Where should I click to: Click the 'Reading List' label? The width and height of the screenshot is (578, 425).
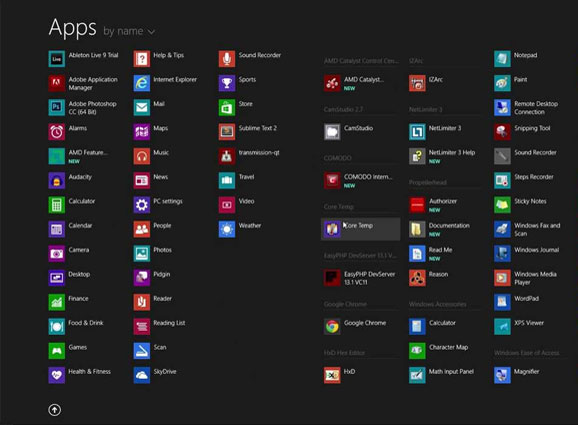pyautogui.click(x=169, y=323)
